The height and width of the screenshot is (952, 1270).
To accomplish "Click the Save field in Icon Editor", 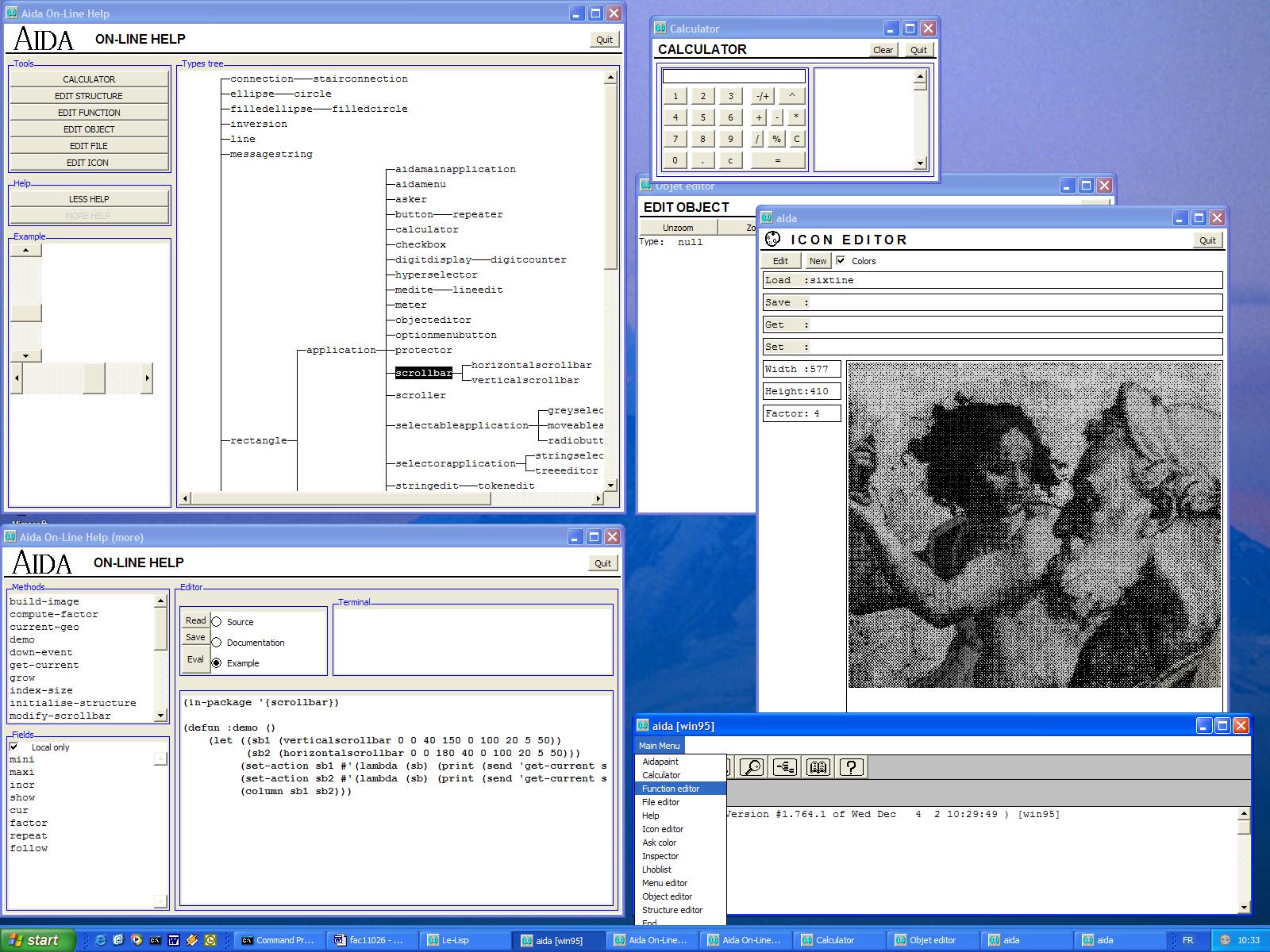I will pos(992,302).
